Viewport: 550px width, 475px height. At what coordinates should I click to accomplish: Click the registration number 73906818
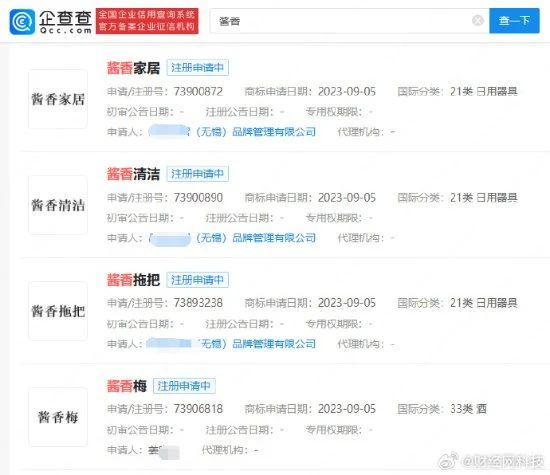(198, 409)
